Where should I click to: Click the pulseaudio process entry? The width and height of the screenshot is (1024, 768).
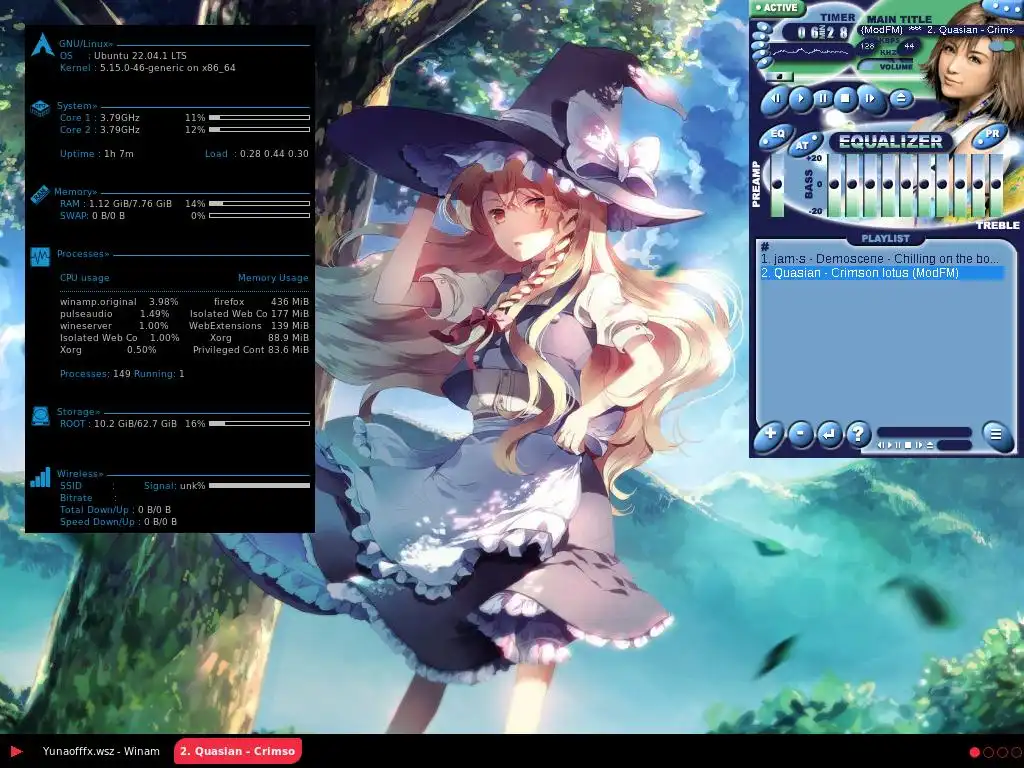(115, 314)
